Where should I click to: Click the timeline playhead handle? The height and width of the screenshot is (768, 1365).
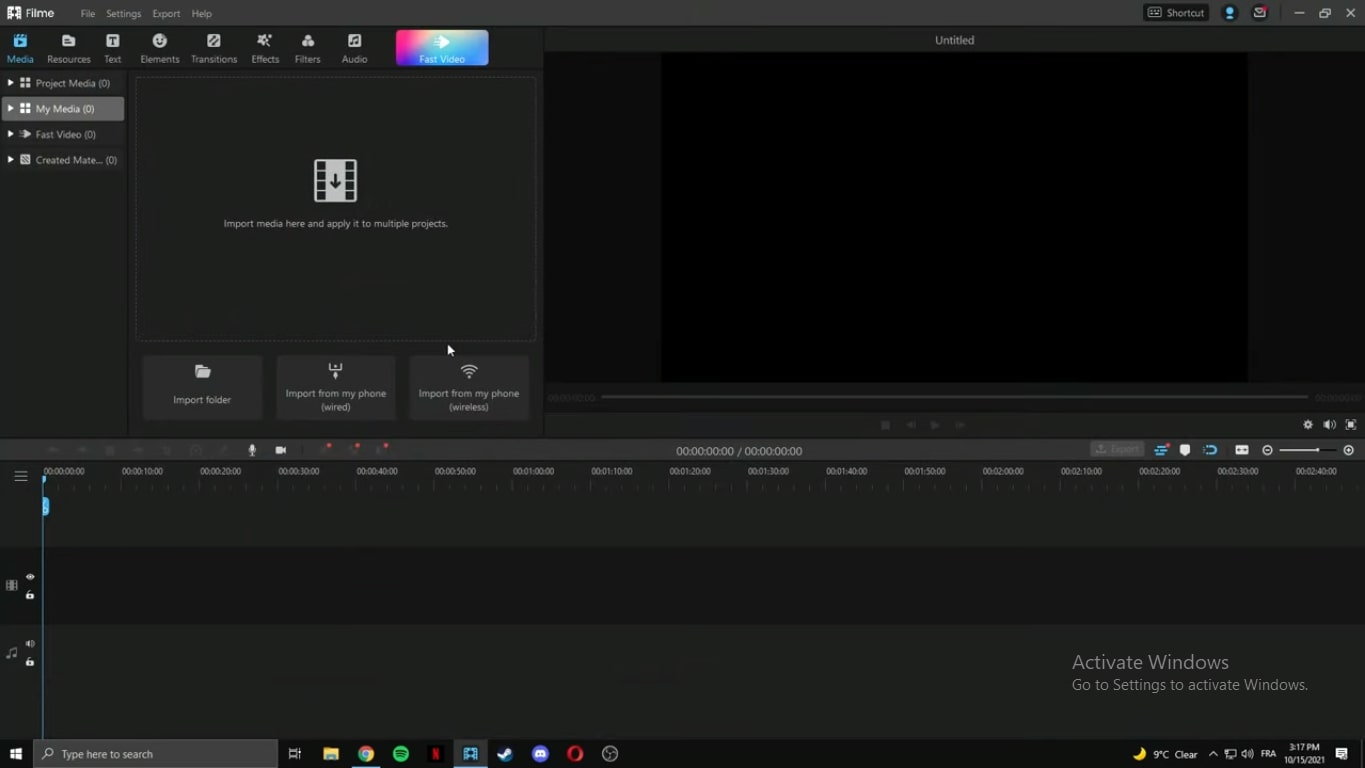tap(45, 506)
